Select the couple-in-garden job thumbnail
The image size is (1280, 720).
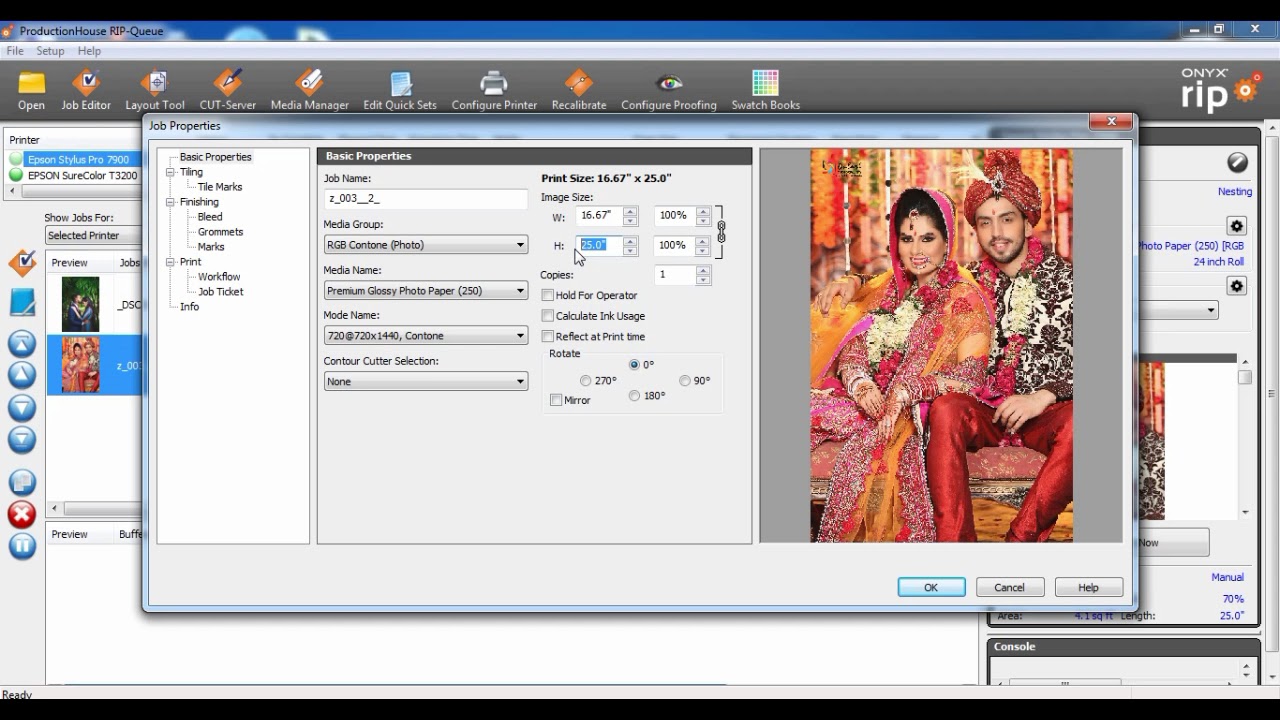click(80, 305)
